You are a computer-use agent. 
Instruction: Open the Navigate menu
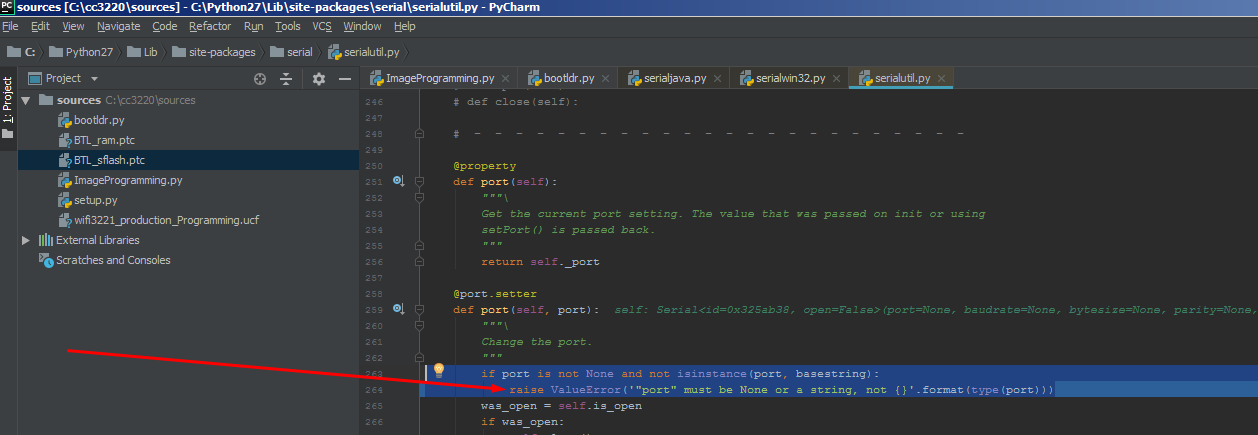[x=119, y=26]
